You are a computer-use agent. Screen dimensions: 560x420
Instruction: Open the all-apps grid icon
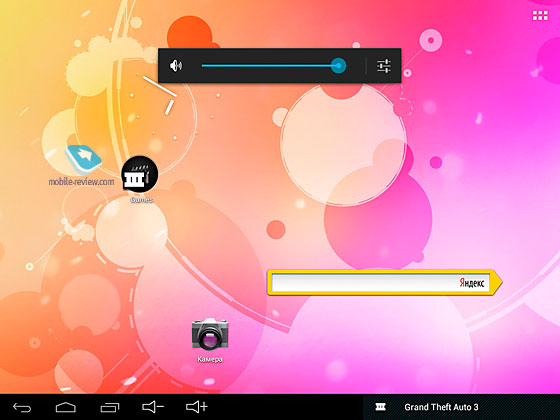tap(540, 16)
